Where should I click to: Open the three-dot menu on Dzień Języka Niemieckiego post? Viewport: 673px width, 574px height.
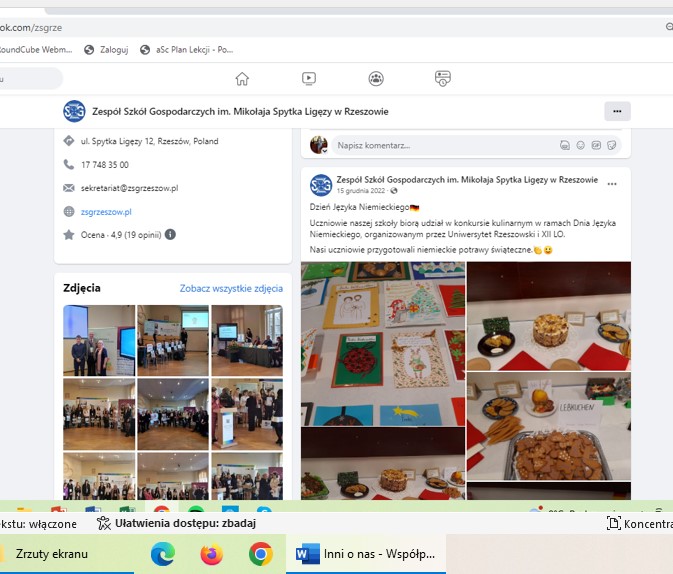point(612,184)
